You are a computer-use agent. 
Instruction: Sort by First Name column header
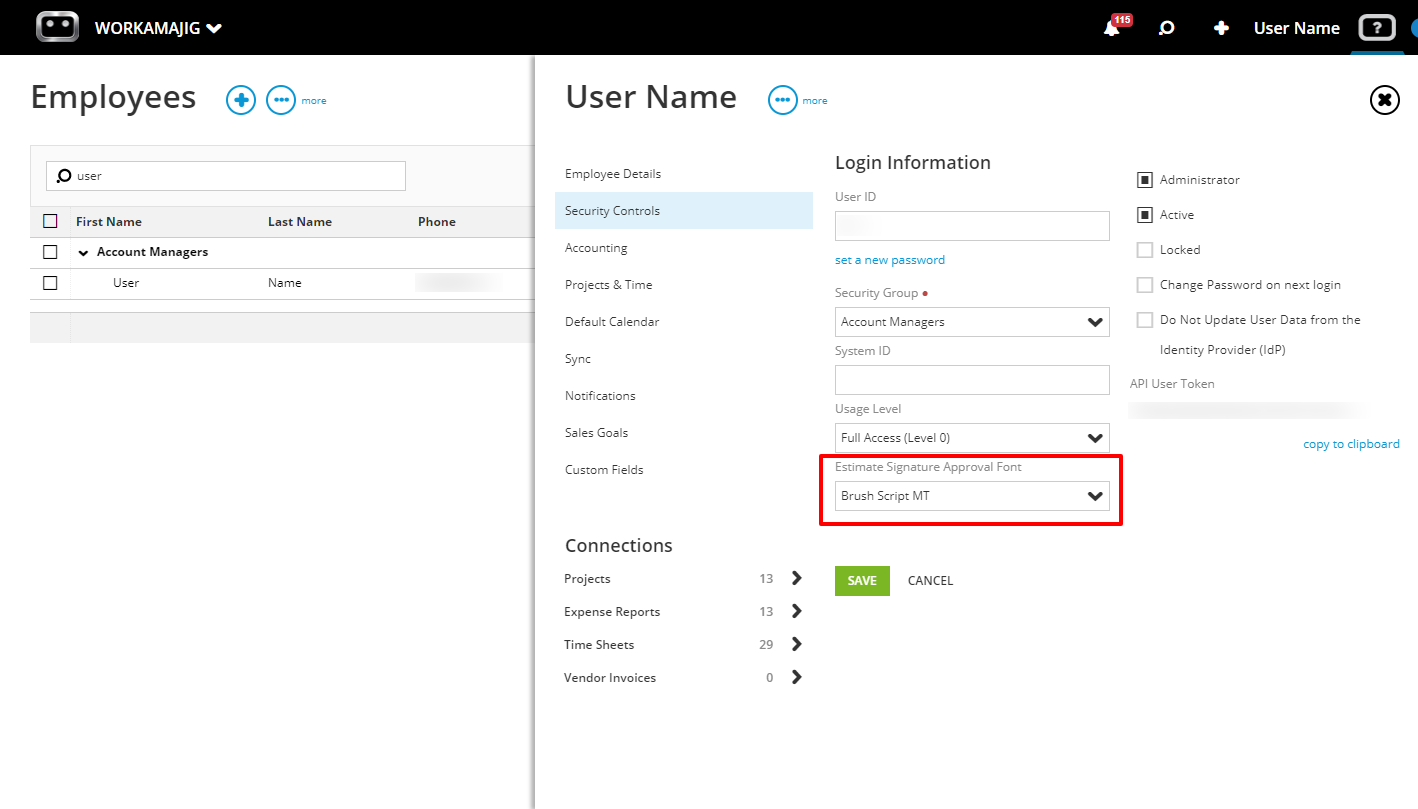(109, 222)
